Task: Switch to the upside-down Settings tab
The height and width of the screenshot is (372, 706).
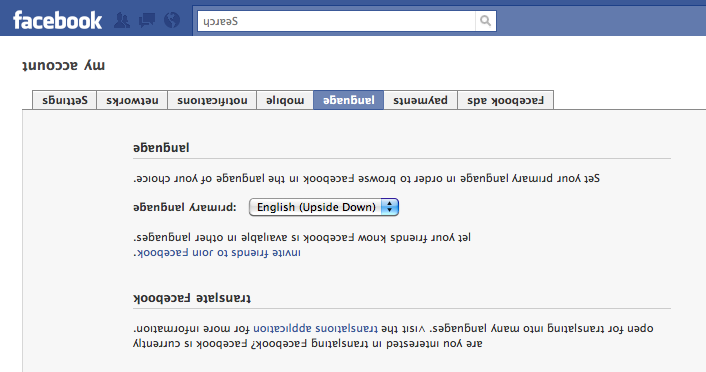Action: [65, 100]
